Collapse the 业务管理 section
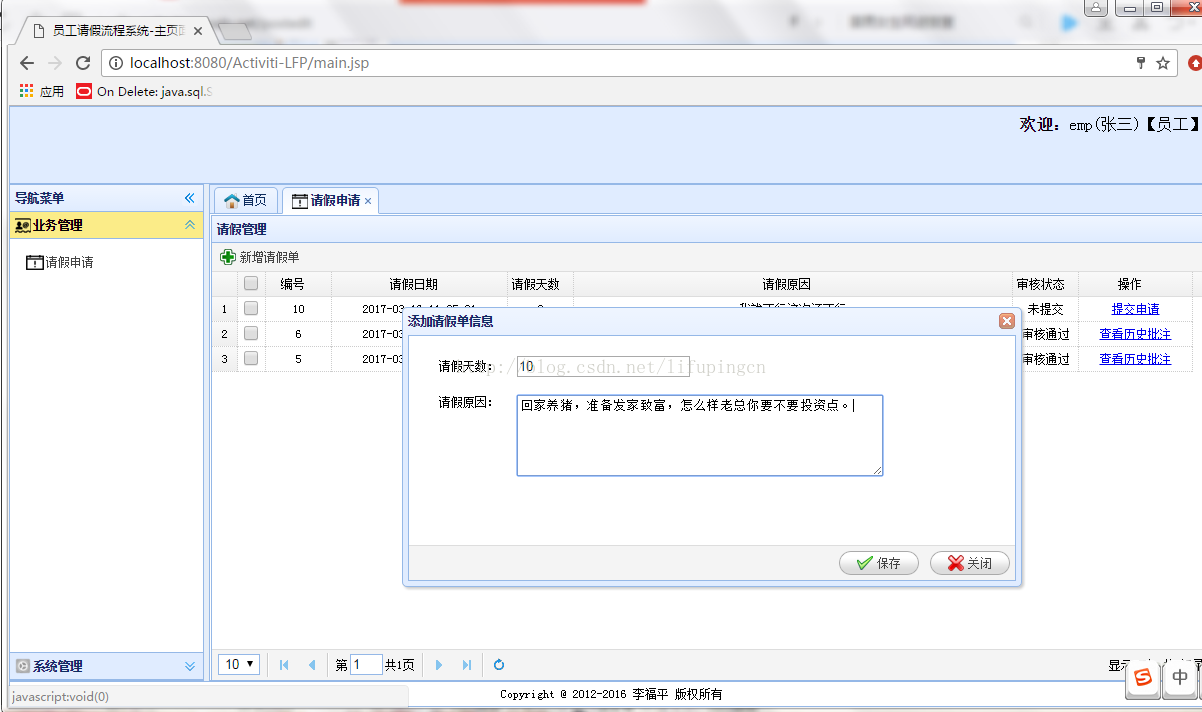The width and height of the screenshot is (1202, 712). click(188, 225)
